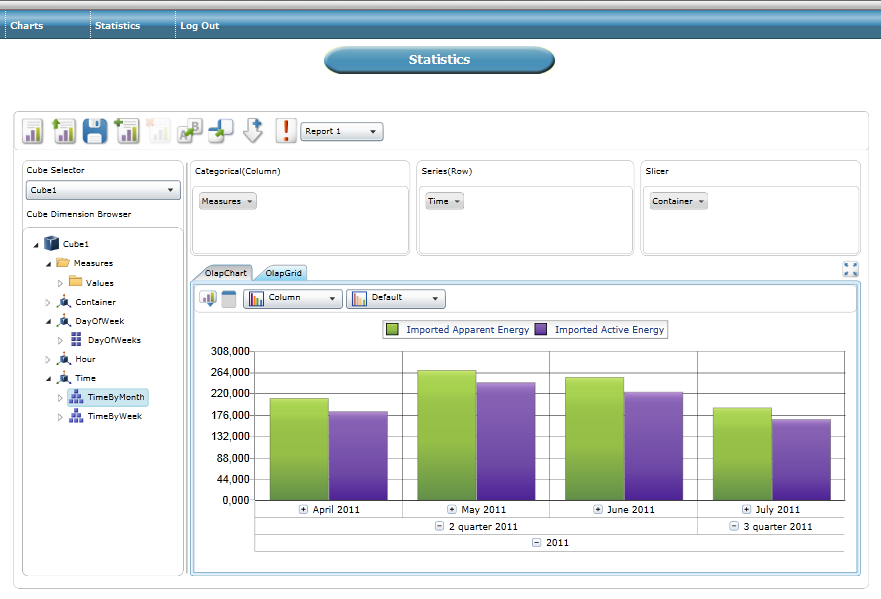Expand the Container dimension tree node
Screen dimensions: 881x599
coord(47,302)
